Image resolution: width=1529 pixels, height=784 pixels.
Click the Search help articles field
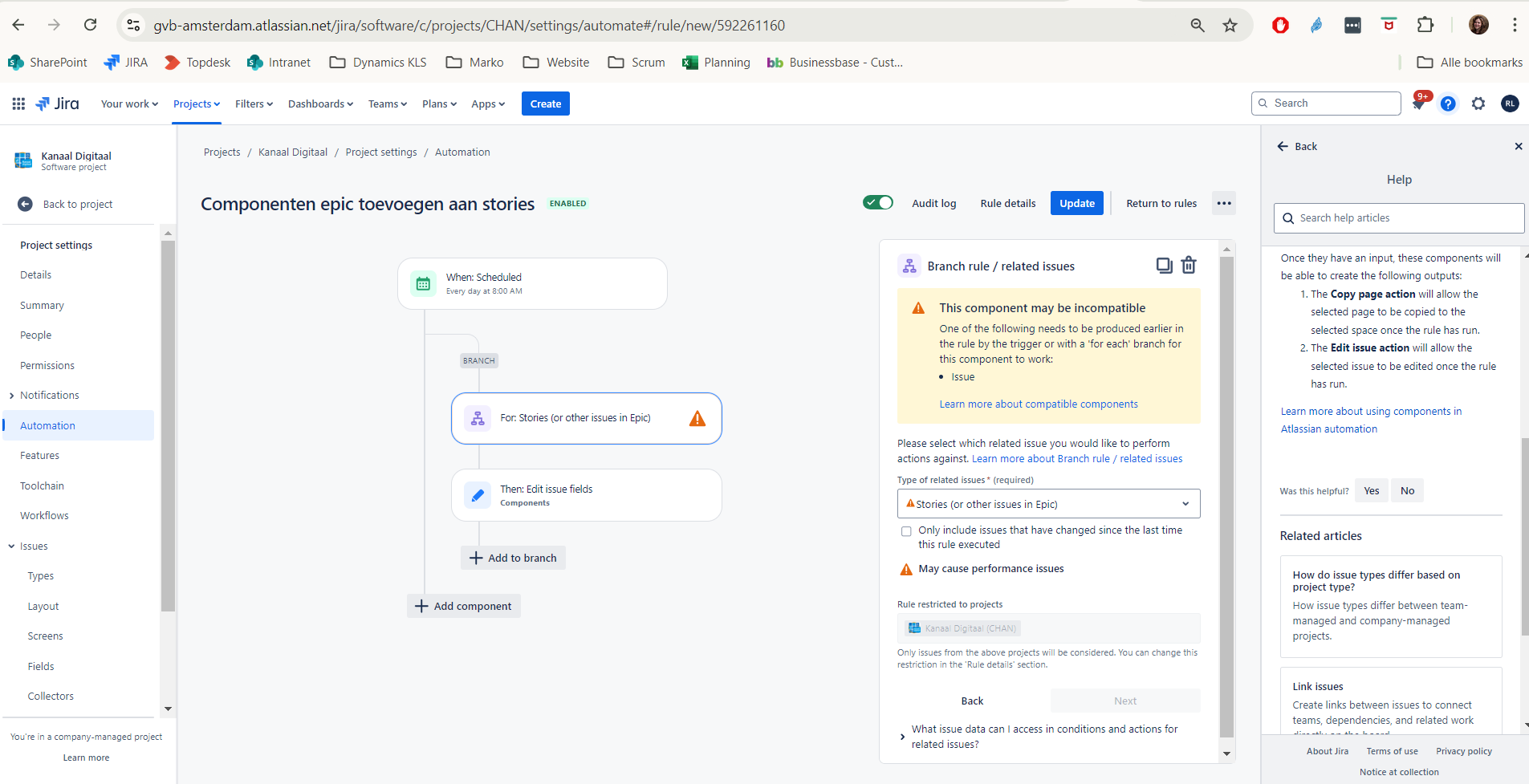click(1398, 218)
